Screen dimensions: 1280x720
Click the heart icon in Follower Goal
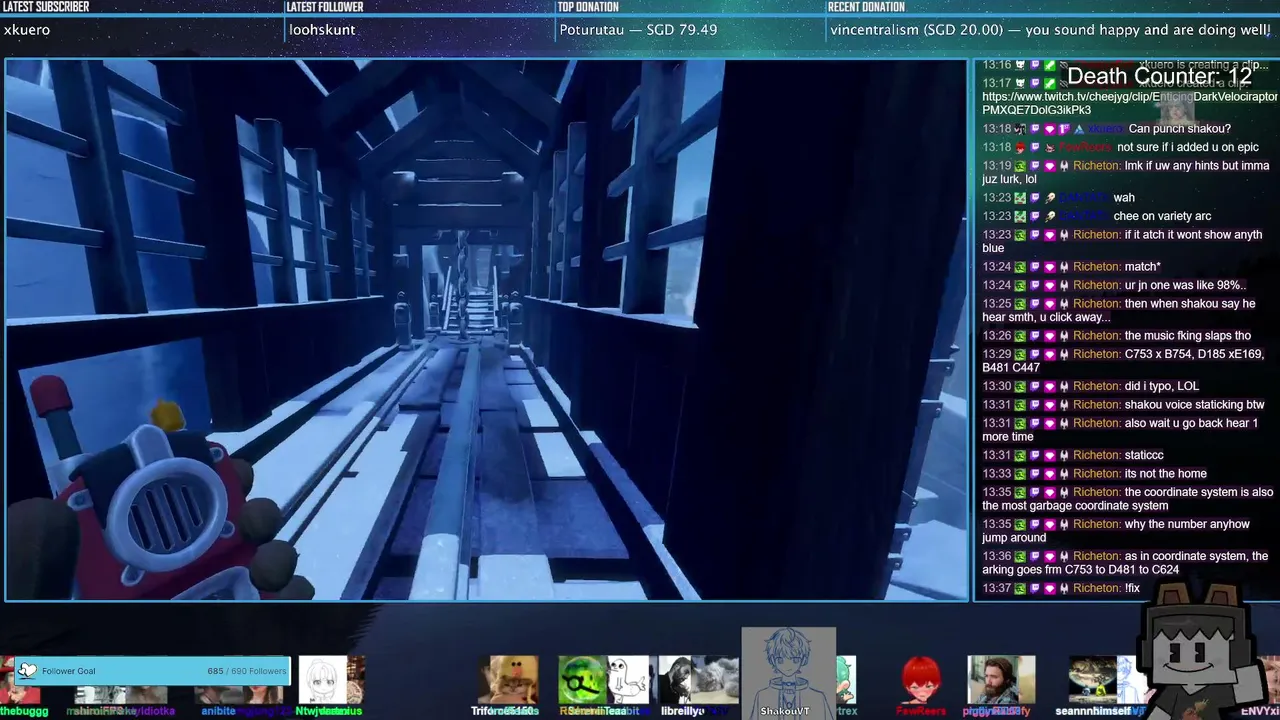27,671
